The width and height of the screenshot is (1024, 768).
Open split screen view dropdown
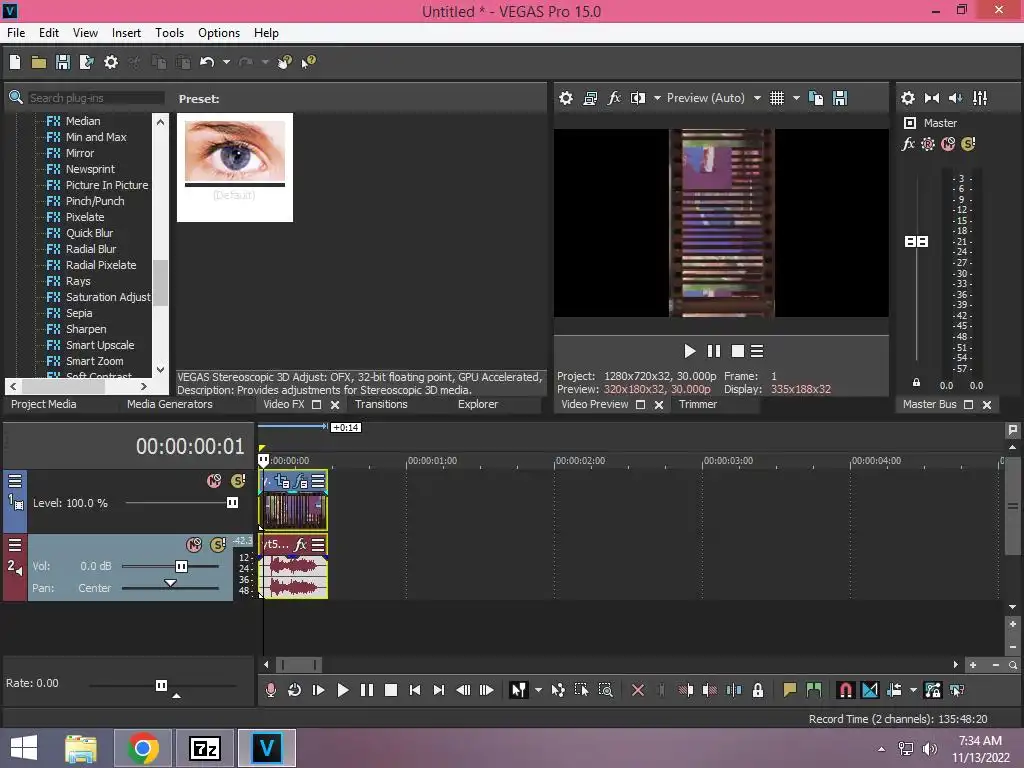pos(657,98)
